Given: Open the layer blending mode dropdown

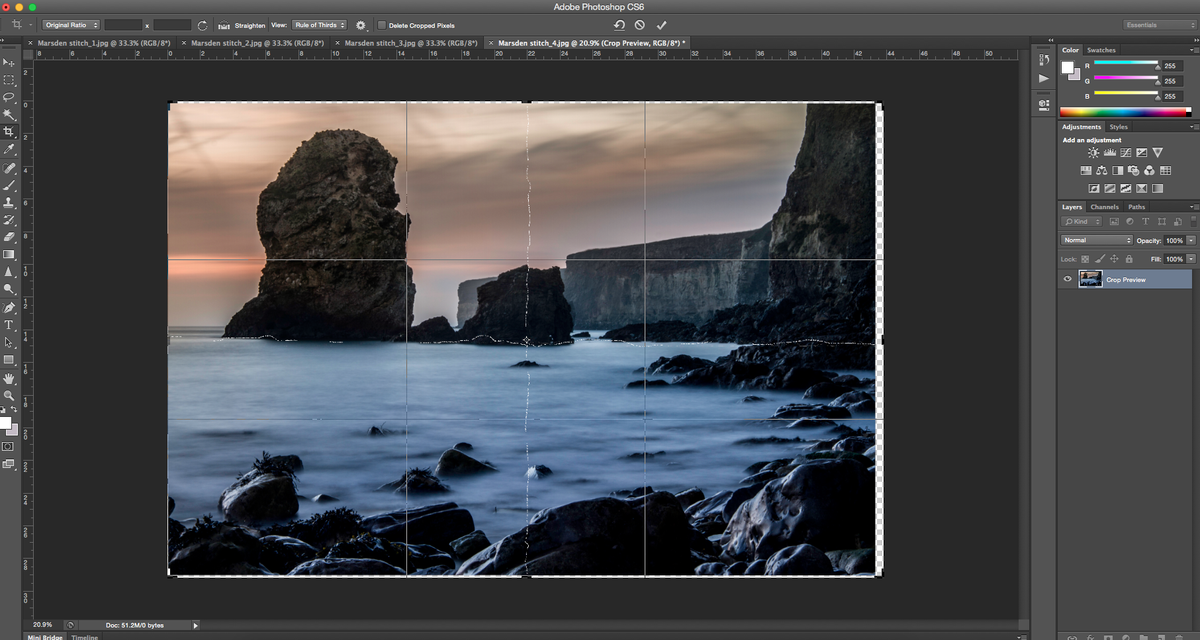Looking at the screenshot, I should click(1097, 240).
